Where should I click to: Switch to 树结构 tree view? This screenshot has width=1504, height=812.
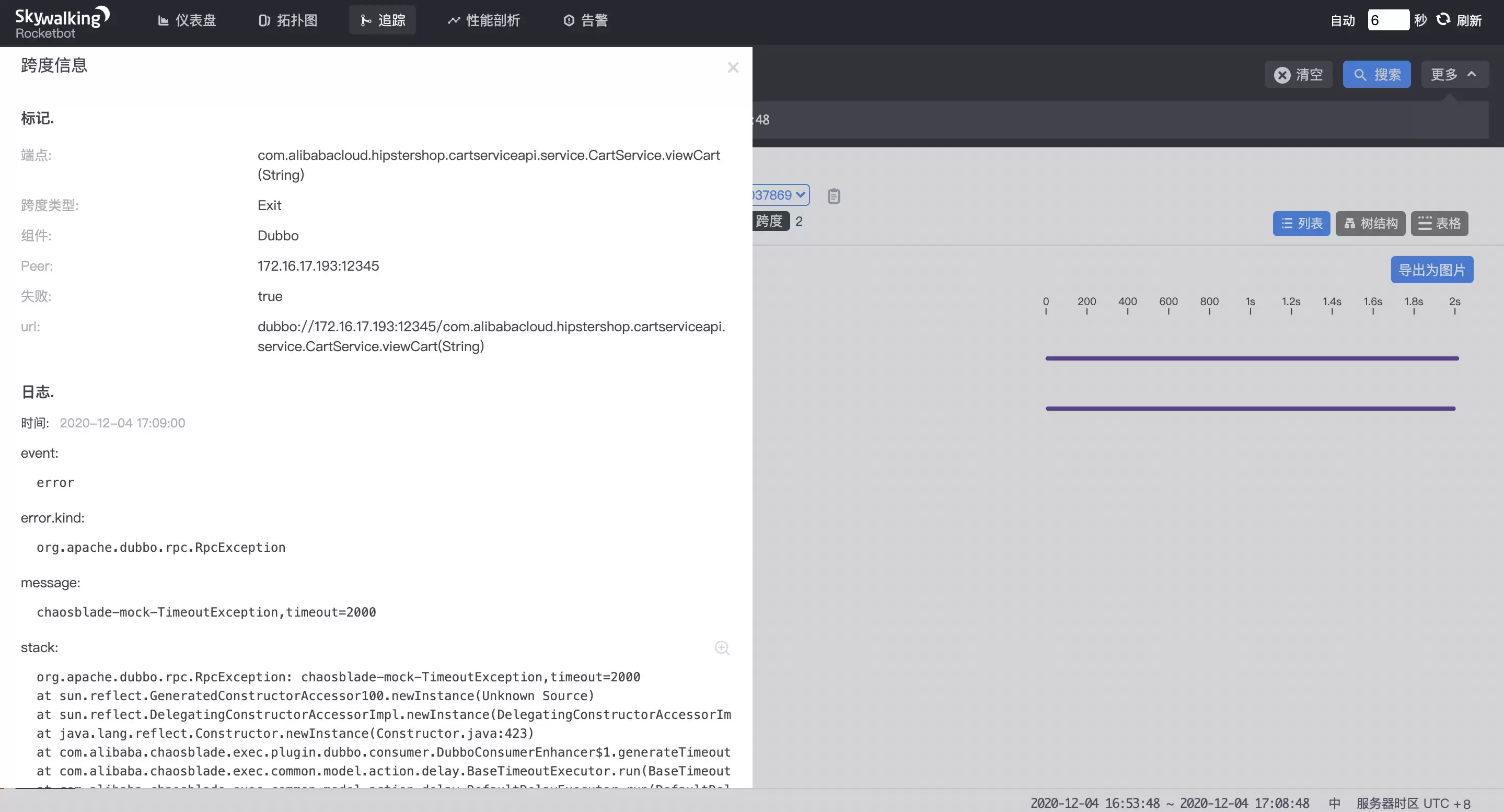(x=1371, y=224)
